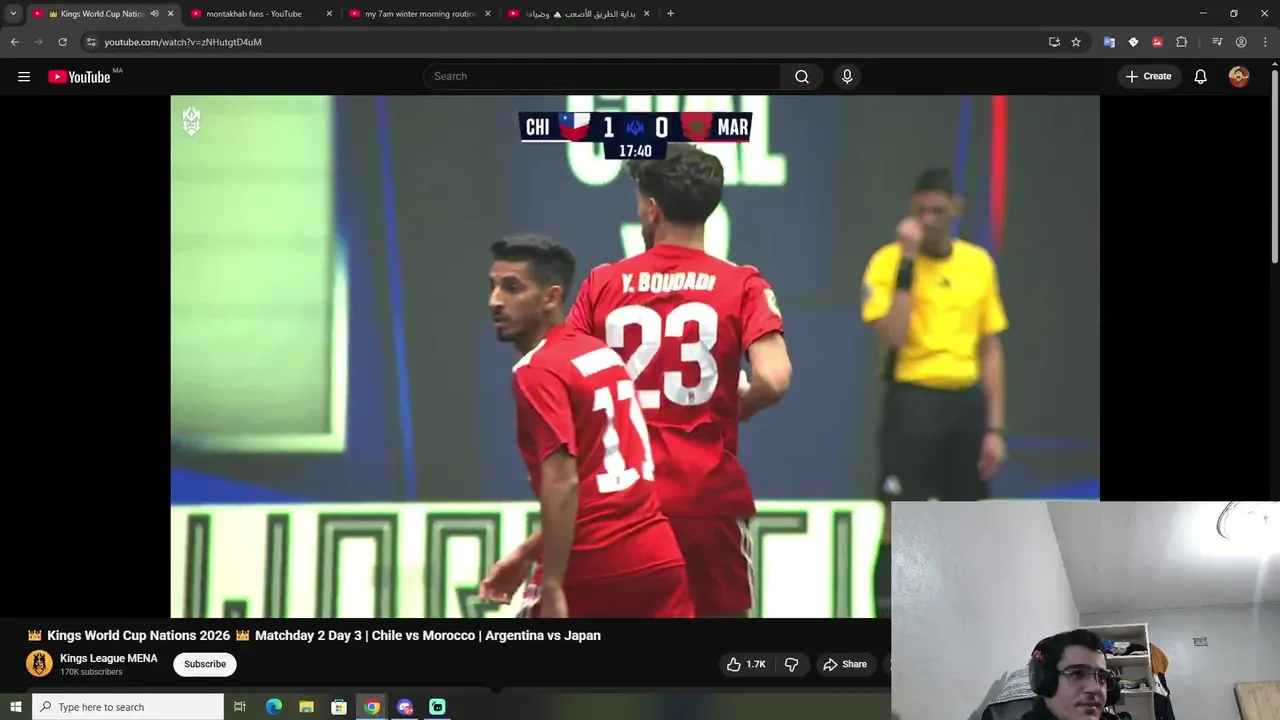Viewport: 1280px width, 720px height.
Task: Open a new browser tab
Action: point(670,14)
